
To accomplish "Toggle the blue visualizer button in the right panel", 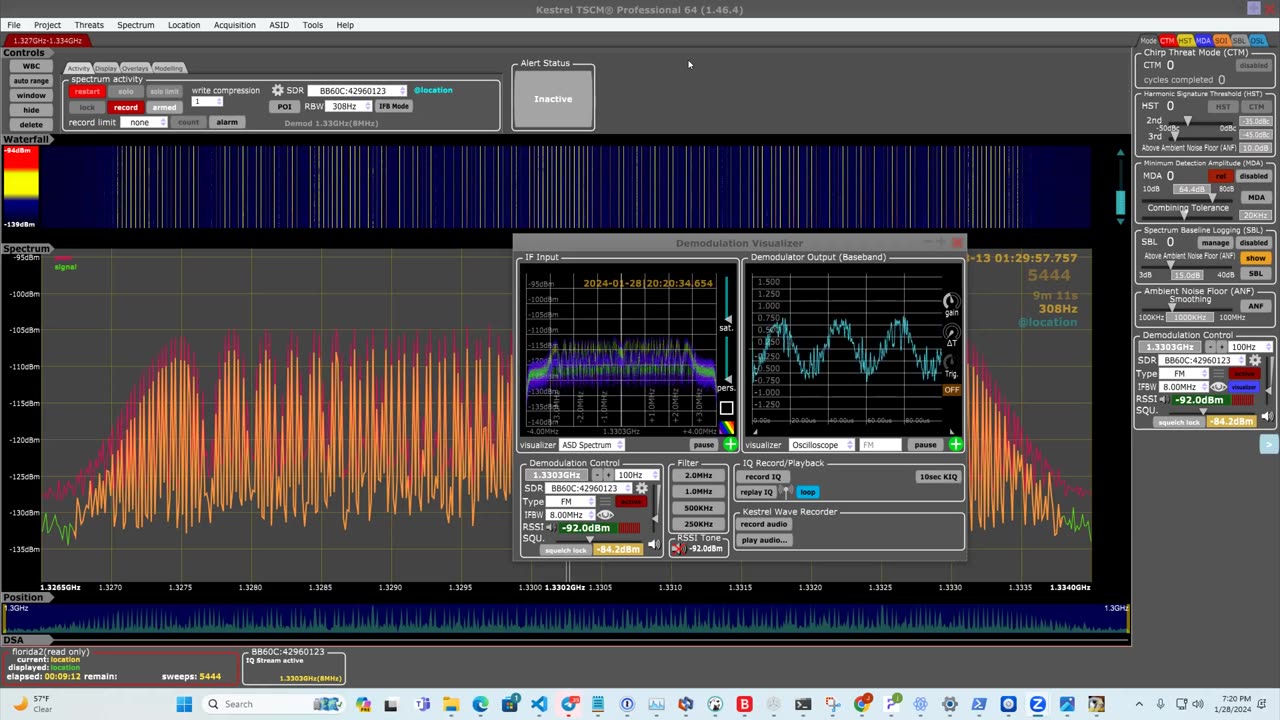I will click(1243, 387).
